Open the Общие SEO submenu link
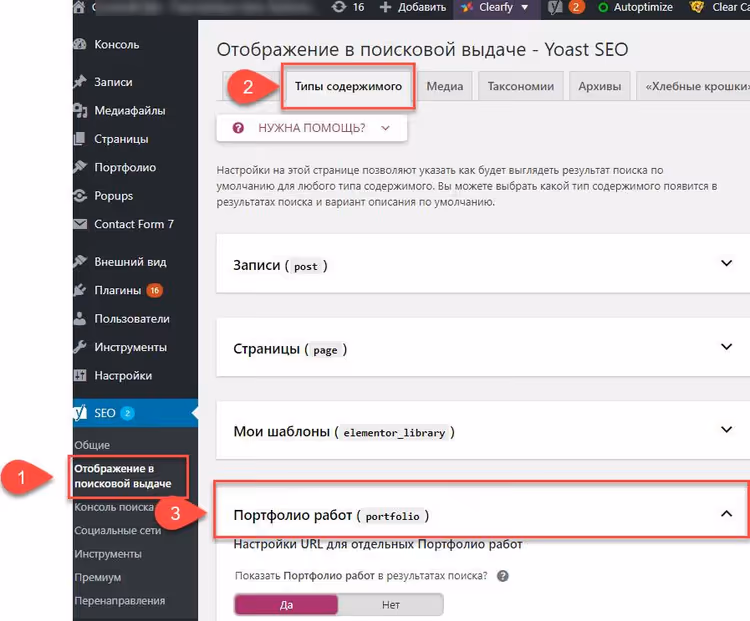Viewport: 750px width, 621px height. pyautogui.click(x=92, y=445)
